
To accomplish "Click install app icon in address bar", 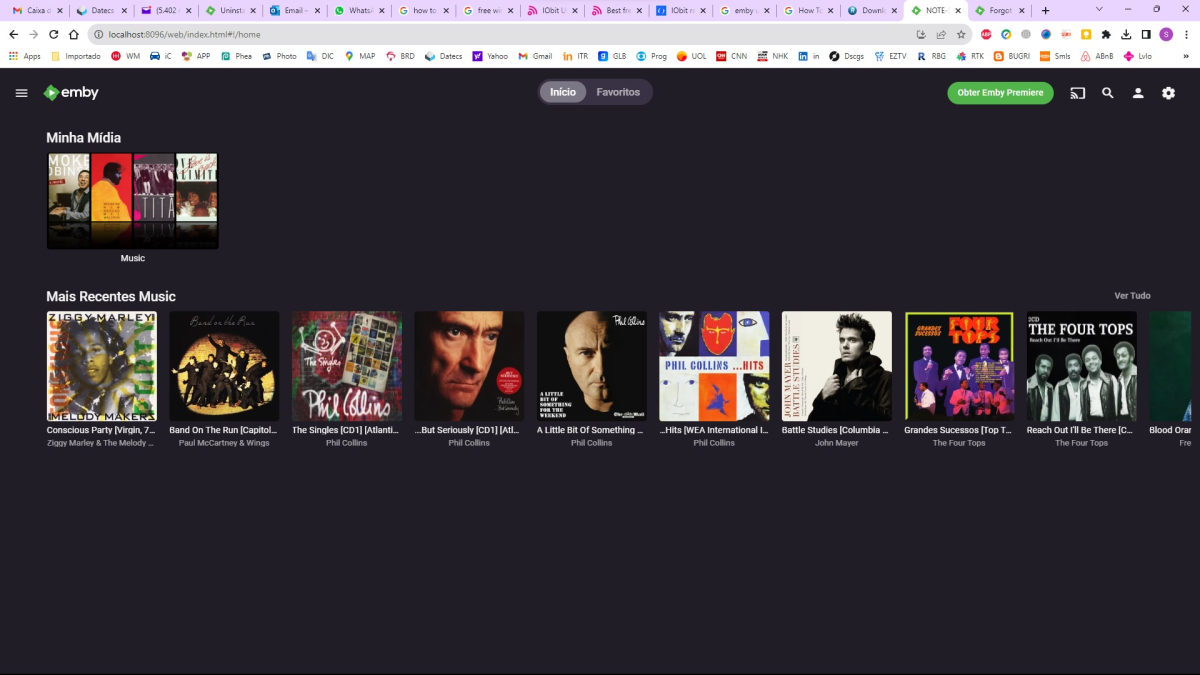I will pos(921,34).
